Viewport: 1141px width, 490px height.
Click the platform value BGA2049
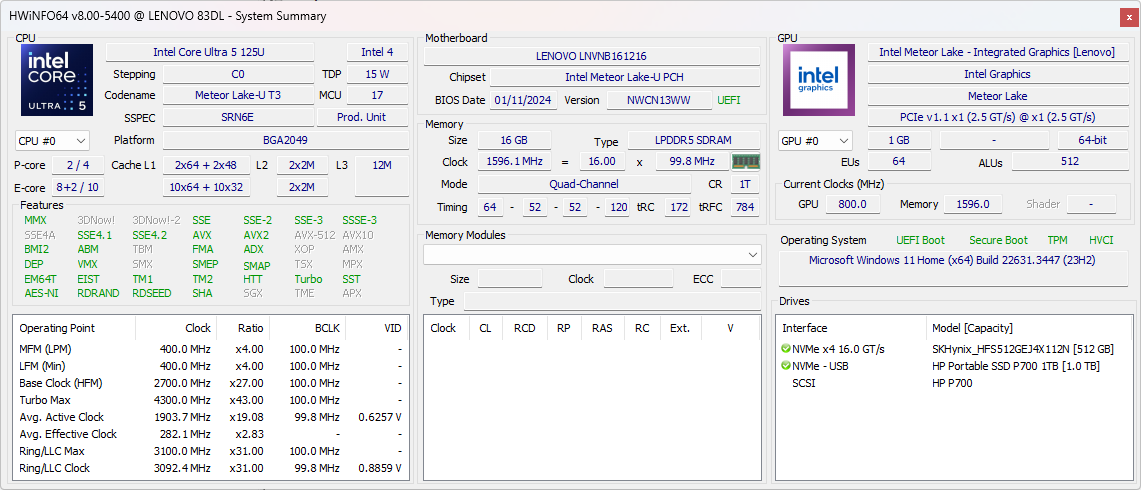tap(285, 140)
